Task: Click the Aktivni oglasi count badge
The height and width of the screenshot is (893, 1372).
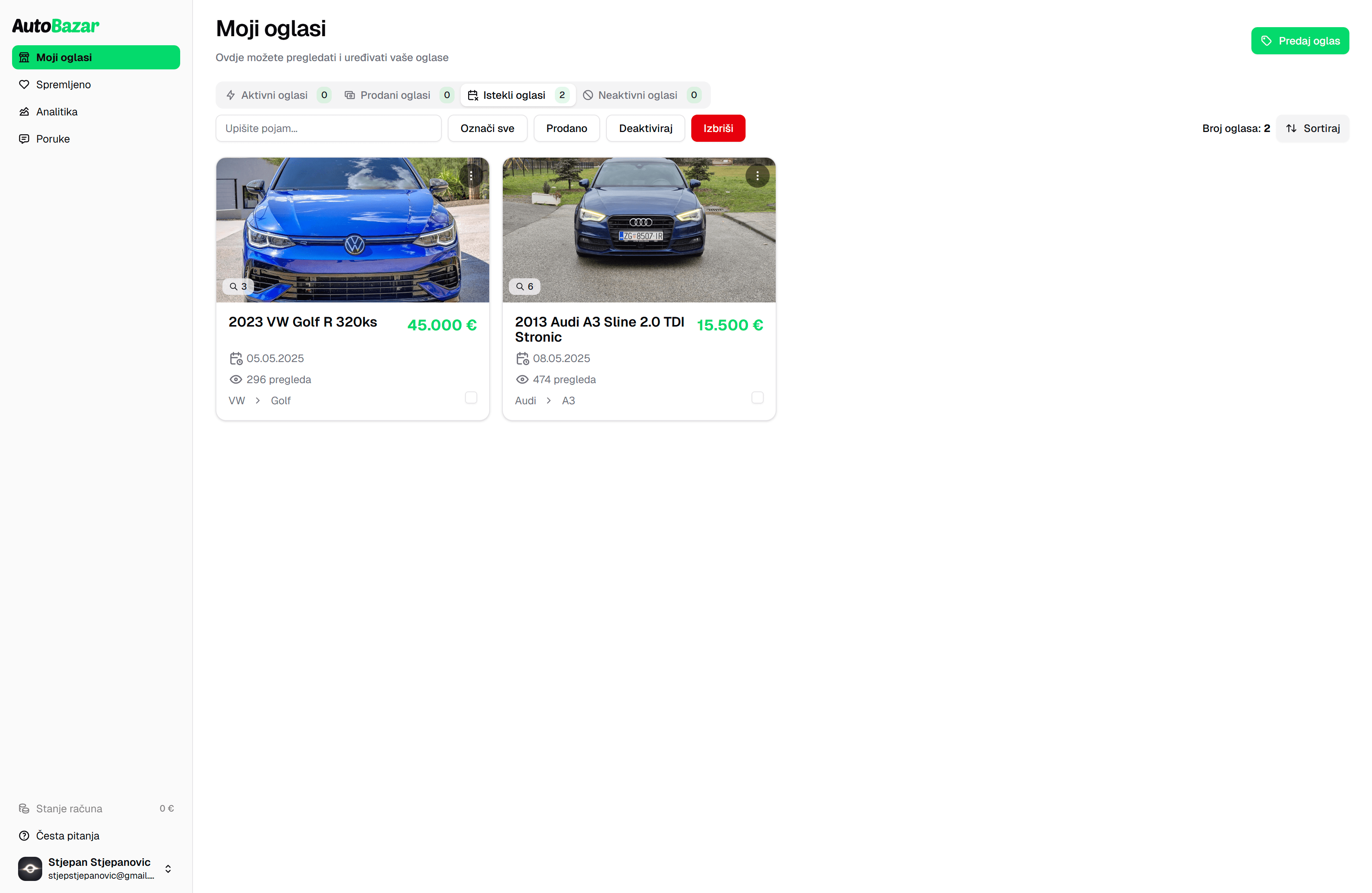Action: click(324, 95)
